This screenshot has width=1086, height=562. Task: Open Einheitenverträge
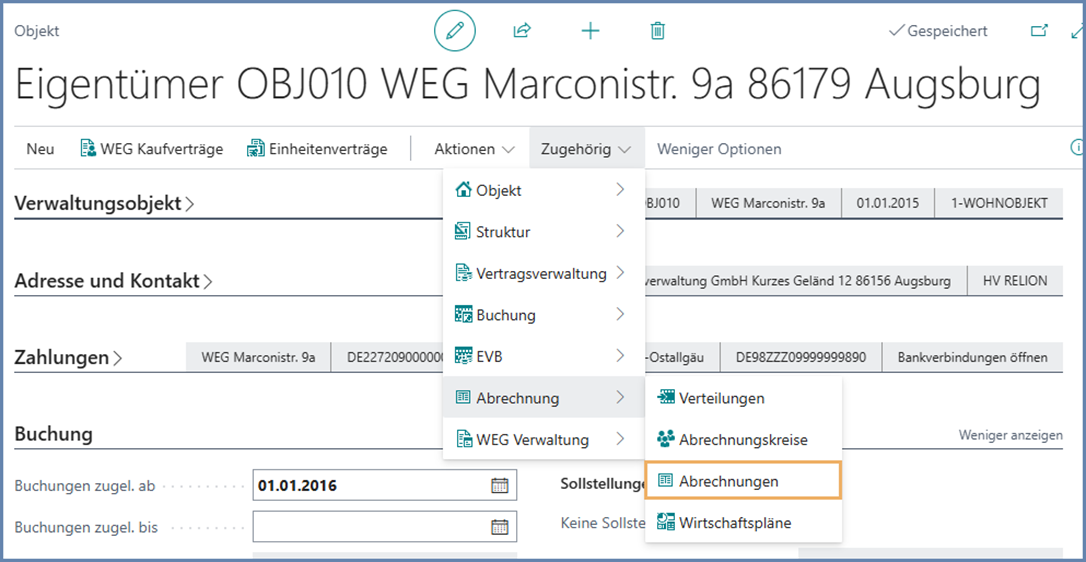(317, 149)
